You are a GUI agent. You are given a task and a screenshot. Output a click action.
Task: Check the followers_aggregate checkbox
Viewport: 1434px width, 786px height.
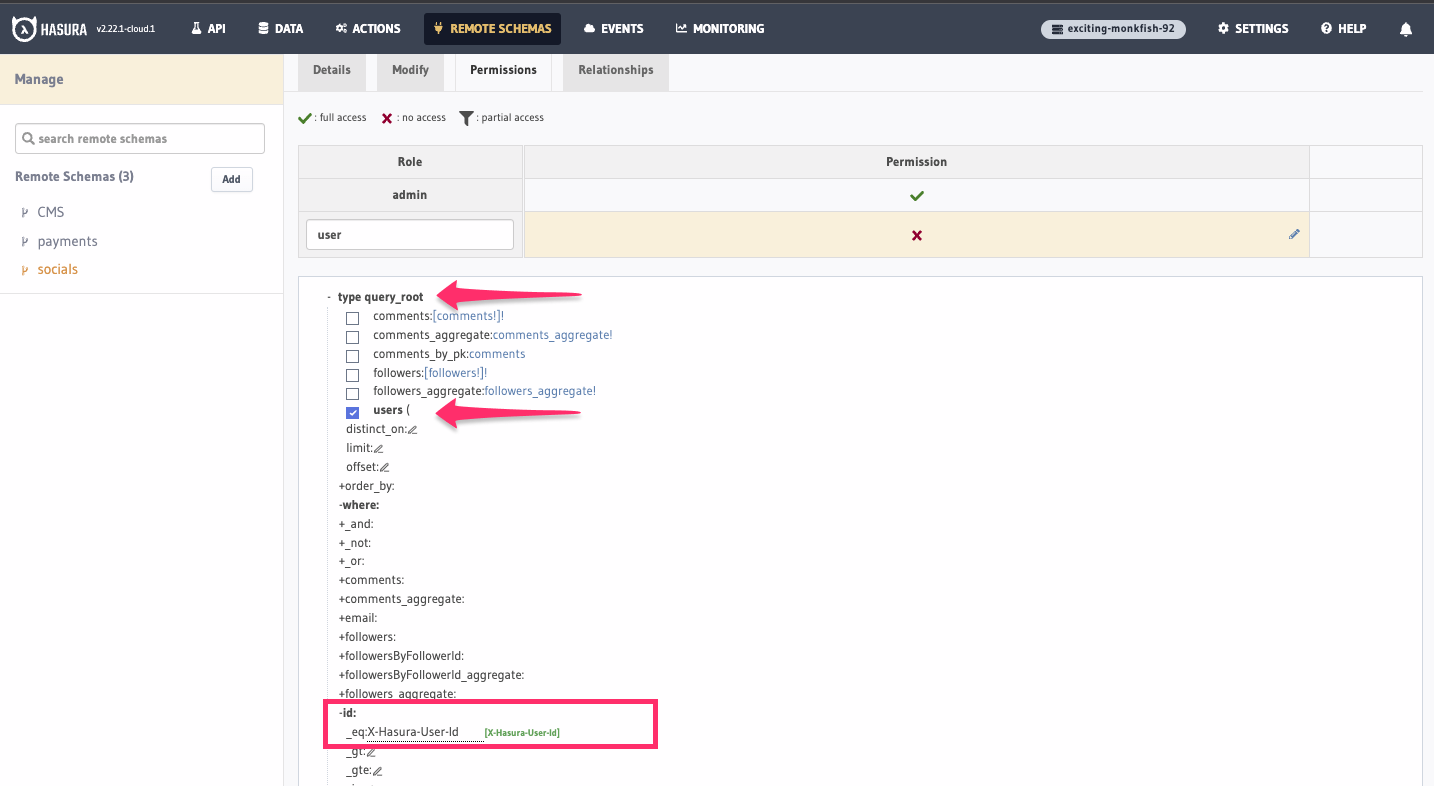coord(352,393)
